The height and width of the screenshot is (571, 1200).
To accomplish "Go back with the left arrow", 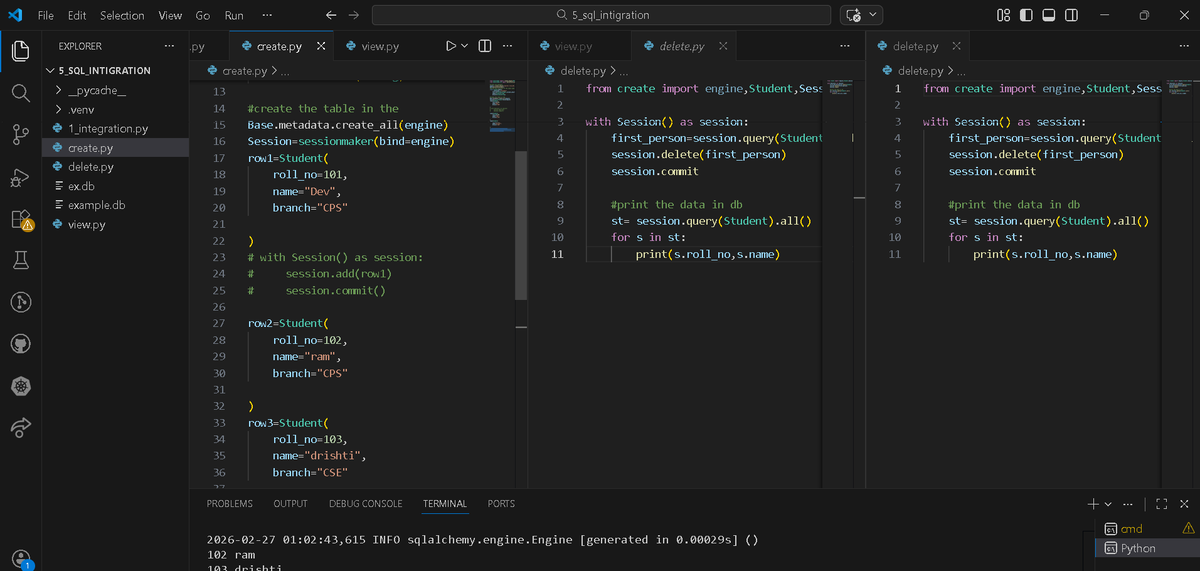I will pos(331,15).
